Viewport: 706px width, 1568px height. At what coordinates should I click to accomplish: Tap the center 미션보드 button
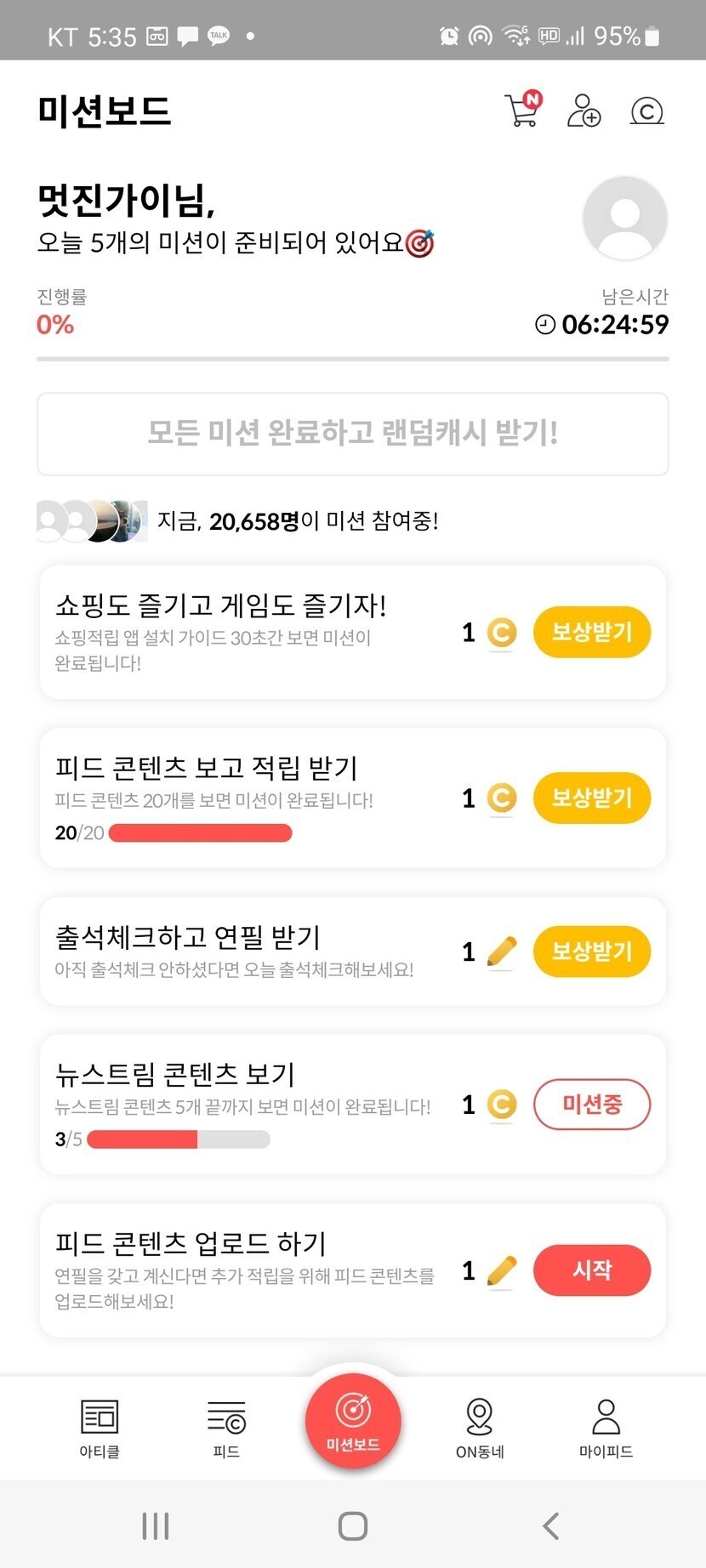click(353, 1420)
